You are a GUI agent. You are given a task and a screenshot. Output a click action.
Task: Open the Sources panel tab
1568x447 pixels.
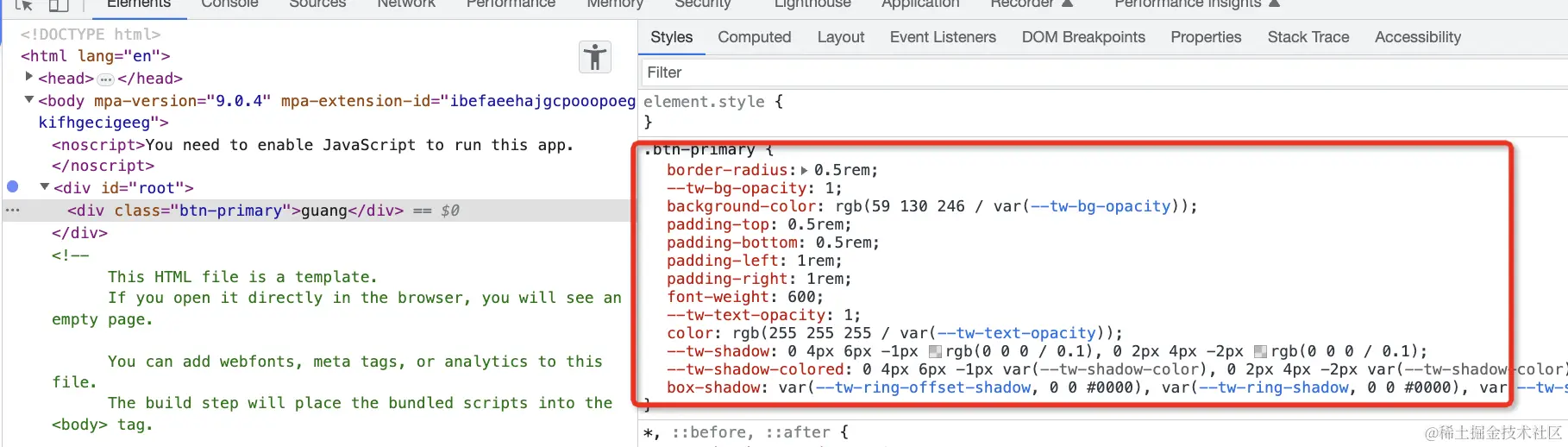[x=317, y=4]
